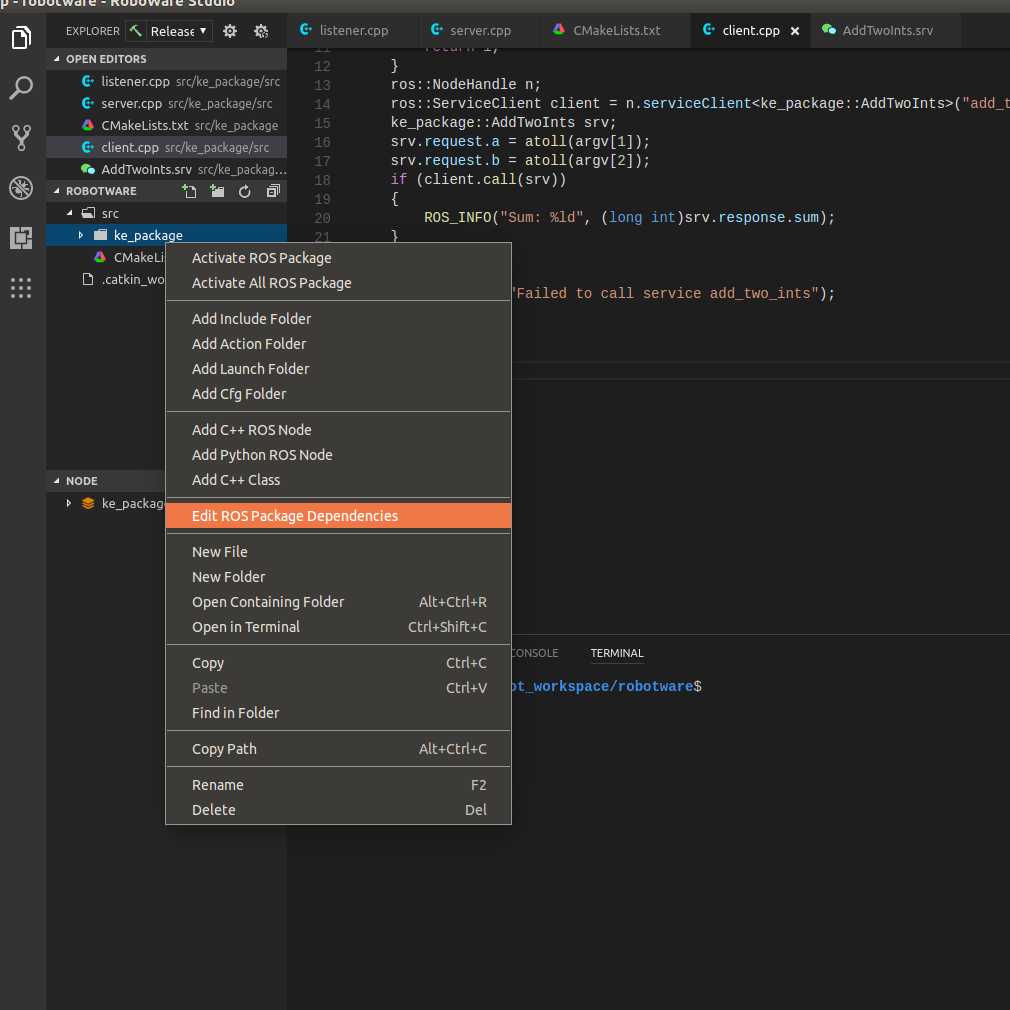The width and height of the screenshot is (1010, 1010).
Task: Click the New Folder icon in ROBOTWARE header
Action: click(x=217, y=191)
